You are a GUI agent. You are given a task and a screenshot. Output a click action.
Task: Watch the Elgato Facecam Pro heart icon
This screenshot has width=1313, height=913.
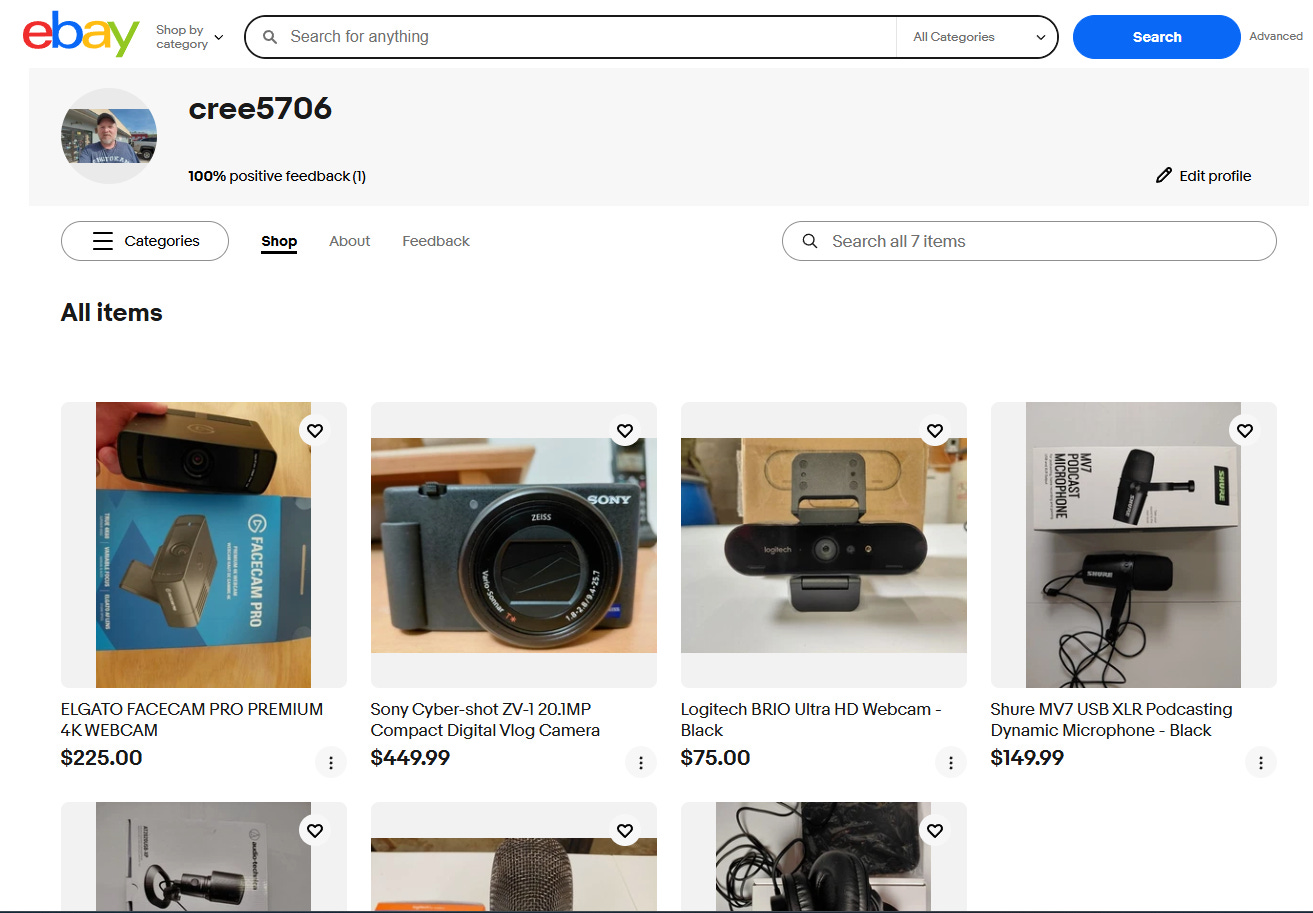click(315, 431)
